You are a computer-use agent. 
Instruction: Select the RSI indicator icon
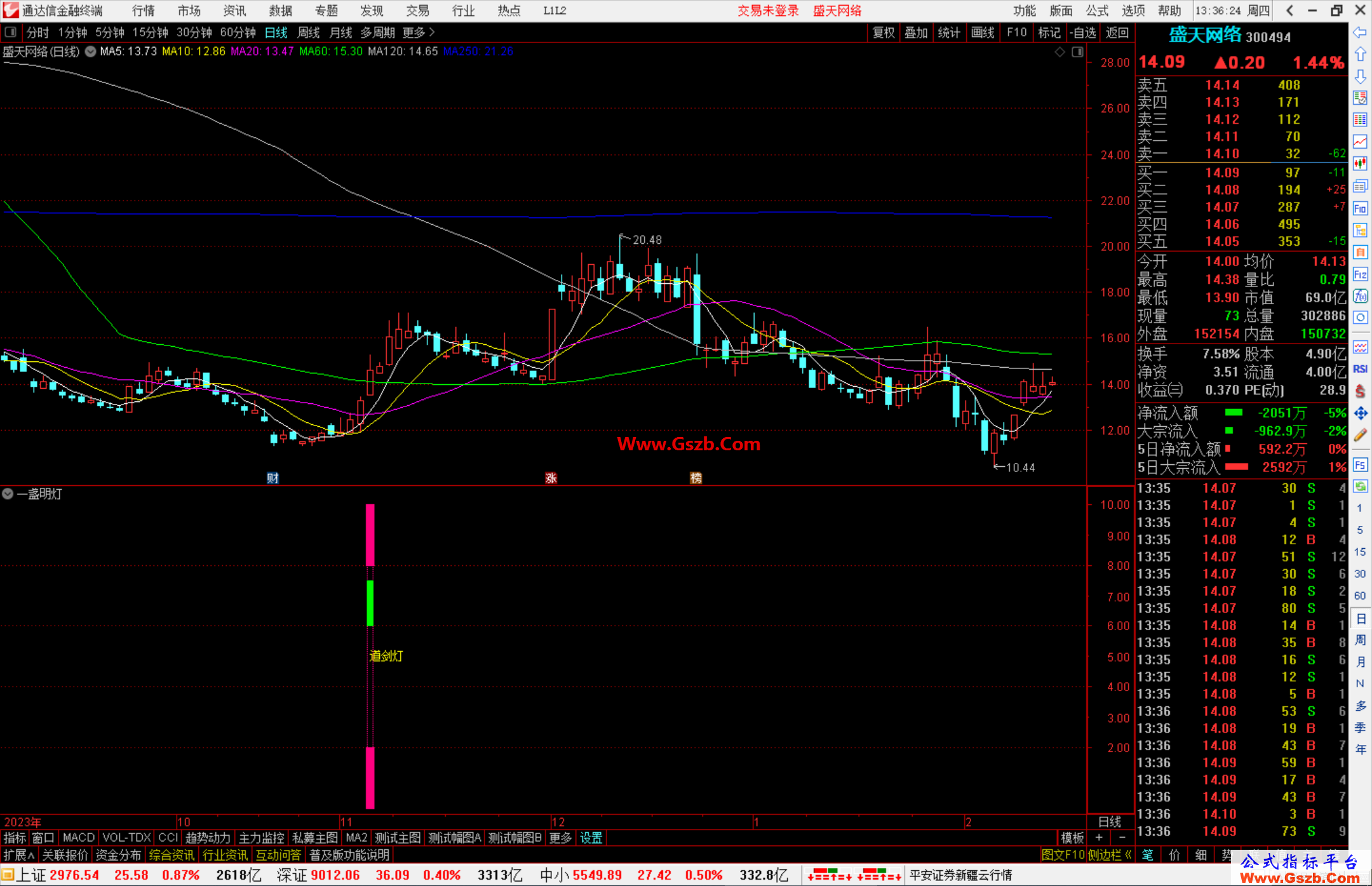tap(1360, 369)
